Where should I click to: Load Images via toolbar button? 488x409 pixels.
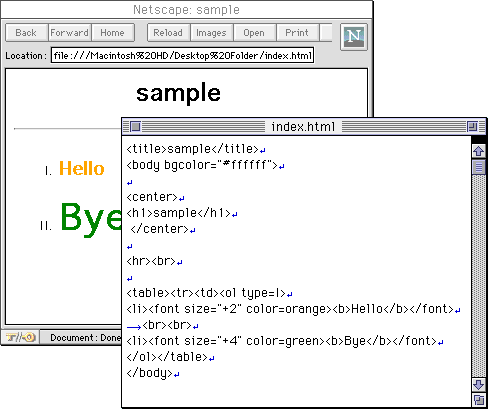click(212, 33)
